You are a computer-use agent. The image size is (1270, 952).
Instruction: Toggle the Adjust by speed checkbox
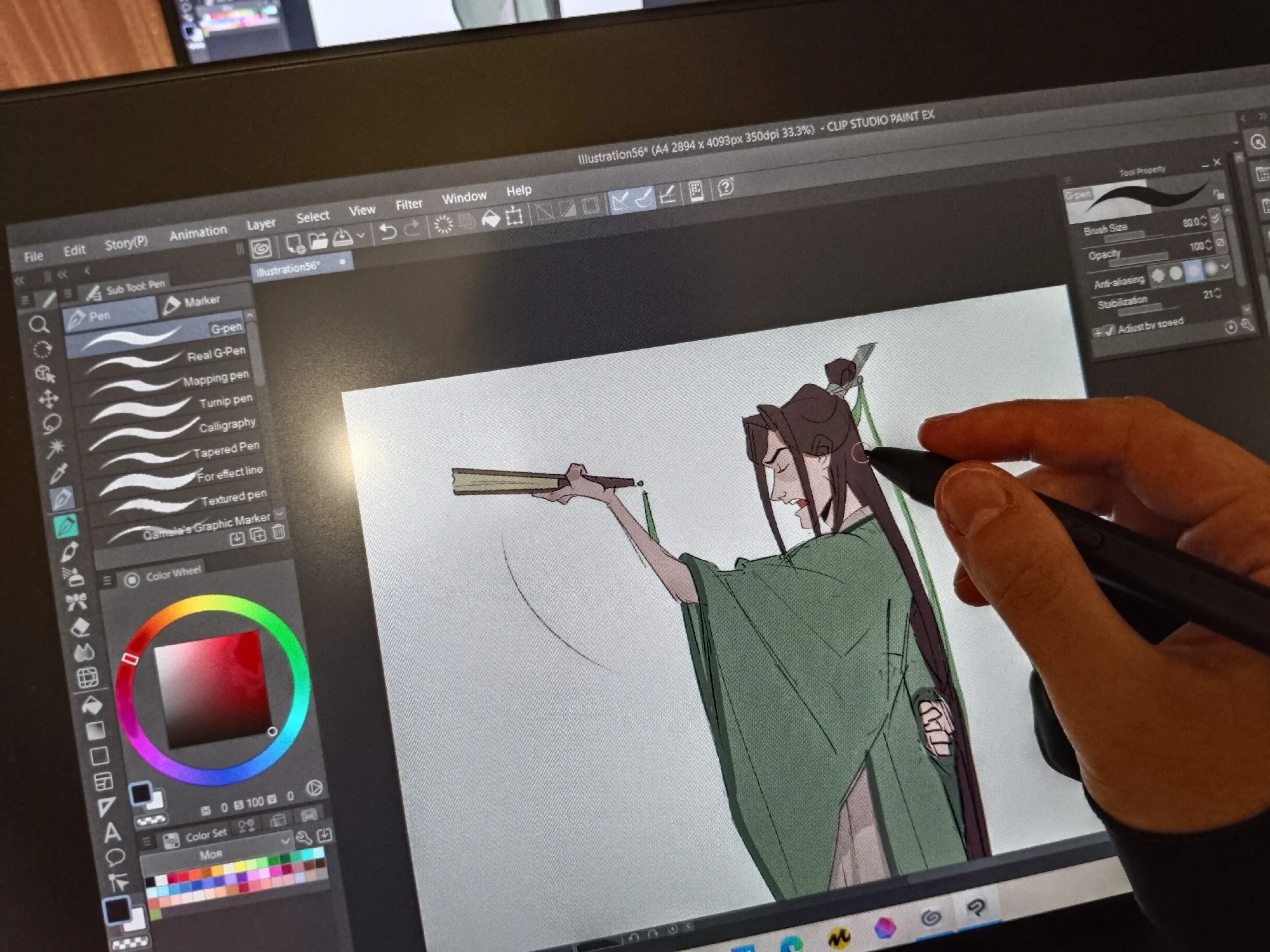pyautogui.click(x=1109, y=331)
